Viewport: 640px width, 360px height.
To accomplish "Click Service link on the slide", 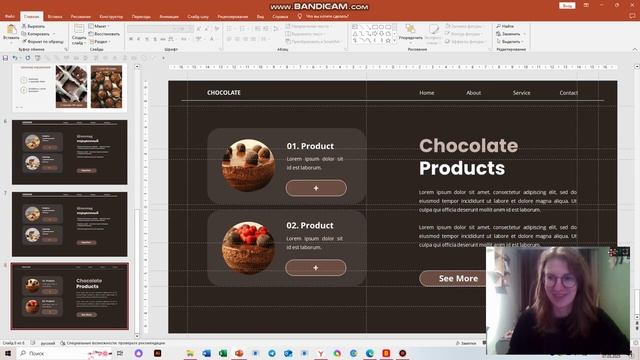I will (521, 93).
